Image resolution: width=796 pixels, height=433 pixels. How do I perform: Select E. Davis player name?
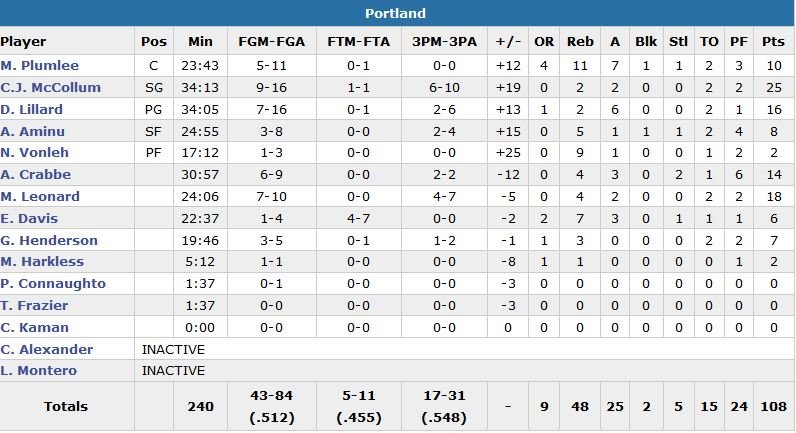pyautogui.click(x=29, y=219)
